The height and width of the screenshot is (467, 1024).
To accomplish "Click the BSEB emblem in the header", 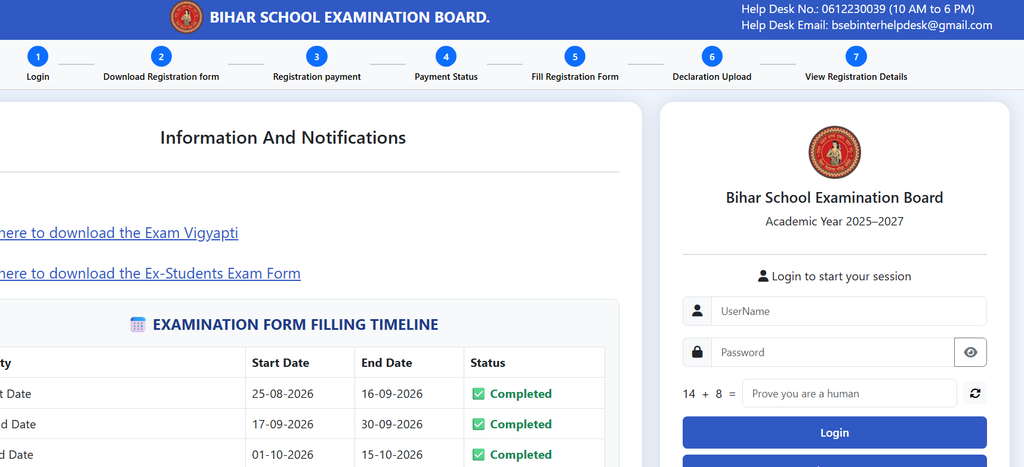I will point(186,18).
